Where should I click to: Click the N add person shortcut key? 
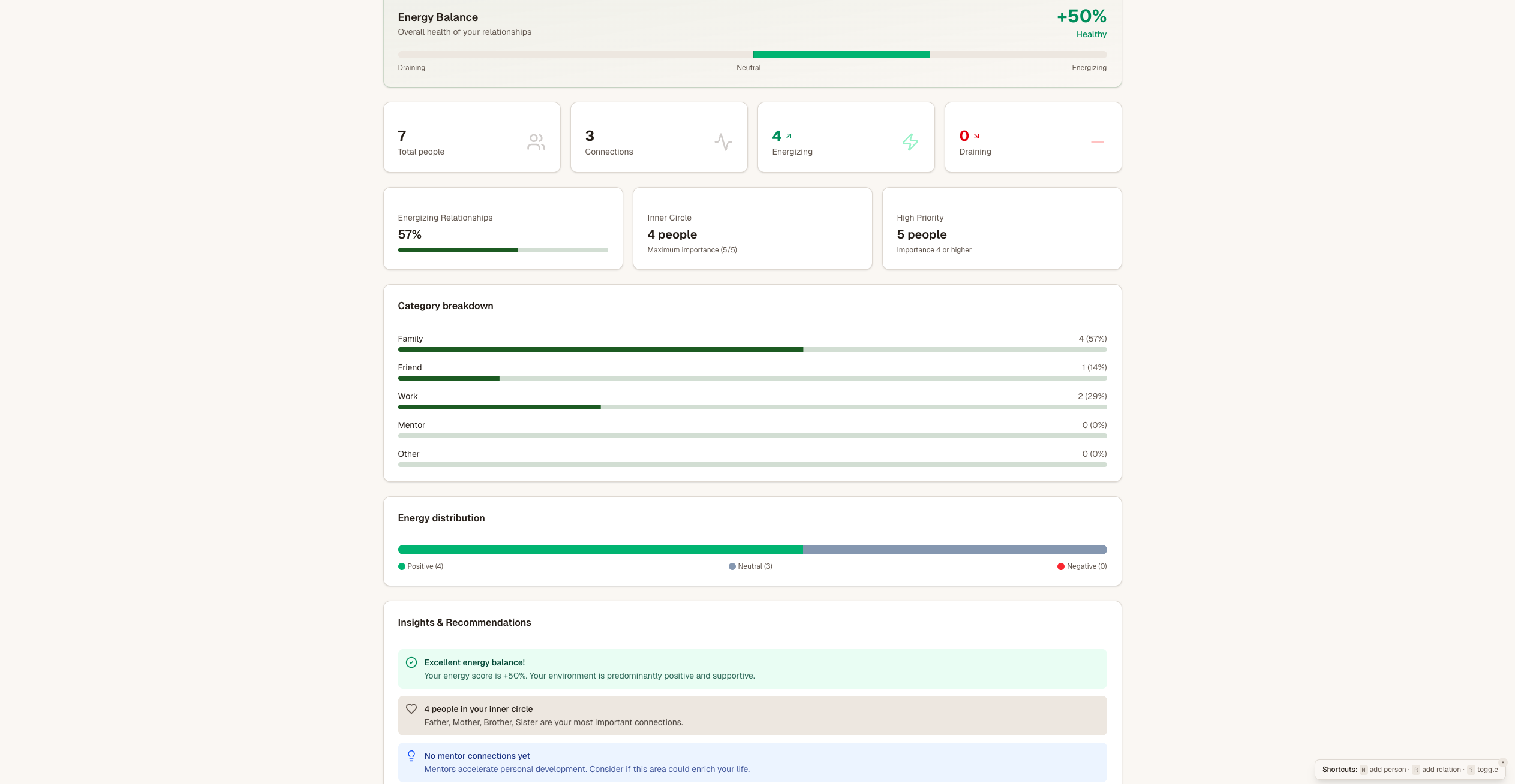click(1363, 770)
